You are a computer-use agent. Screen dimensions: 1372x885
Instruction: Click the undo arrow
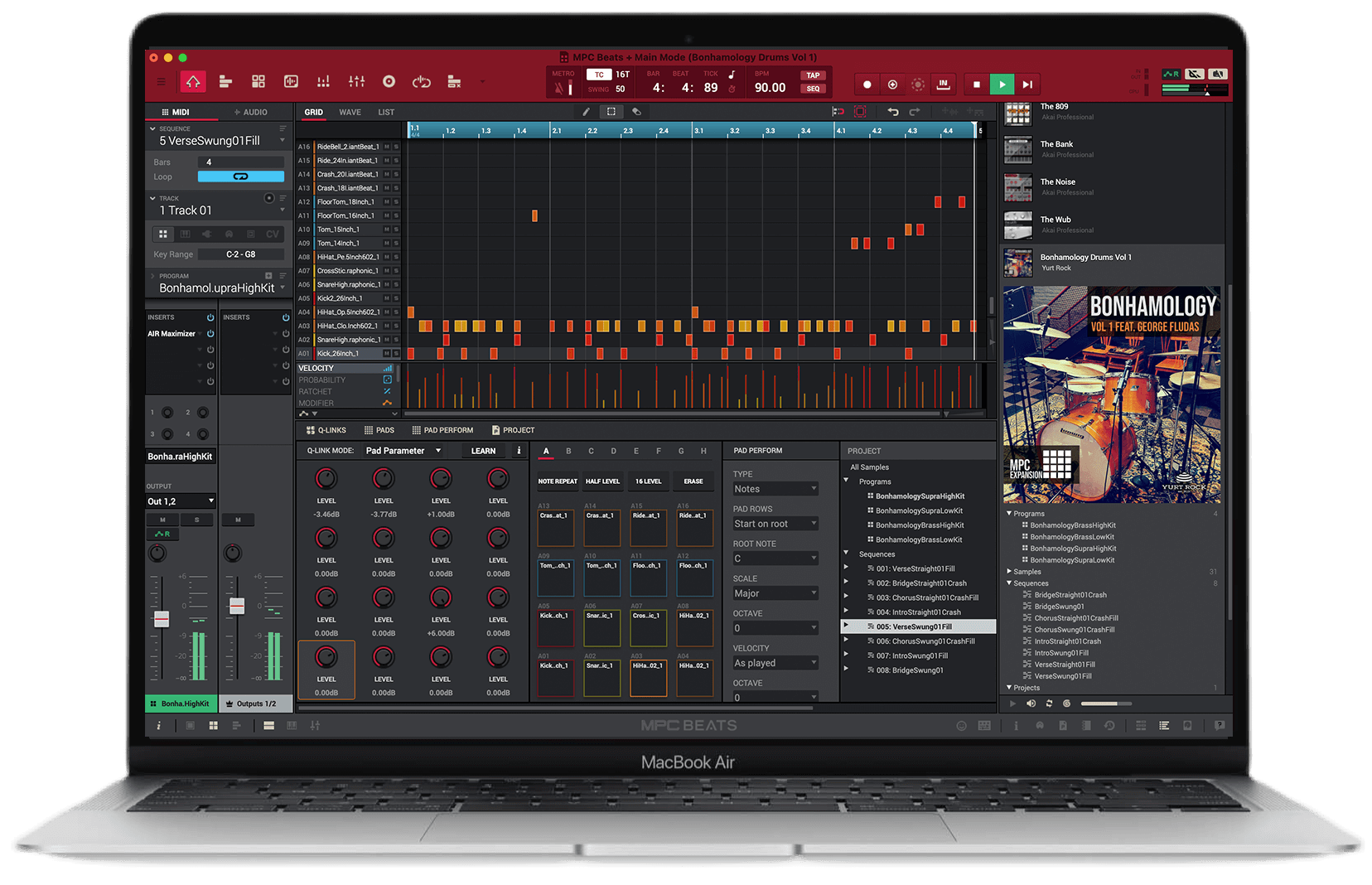pos(893,111)
